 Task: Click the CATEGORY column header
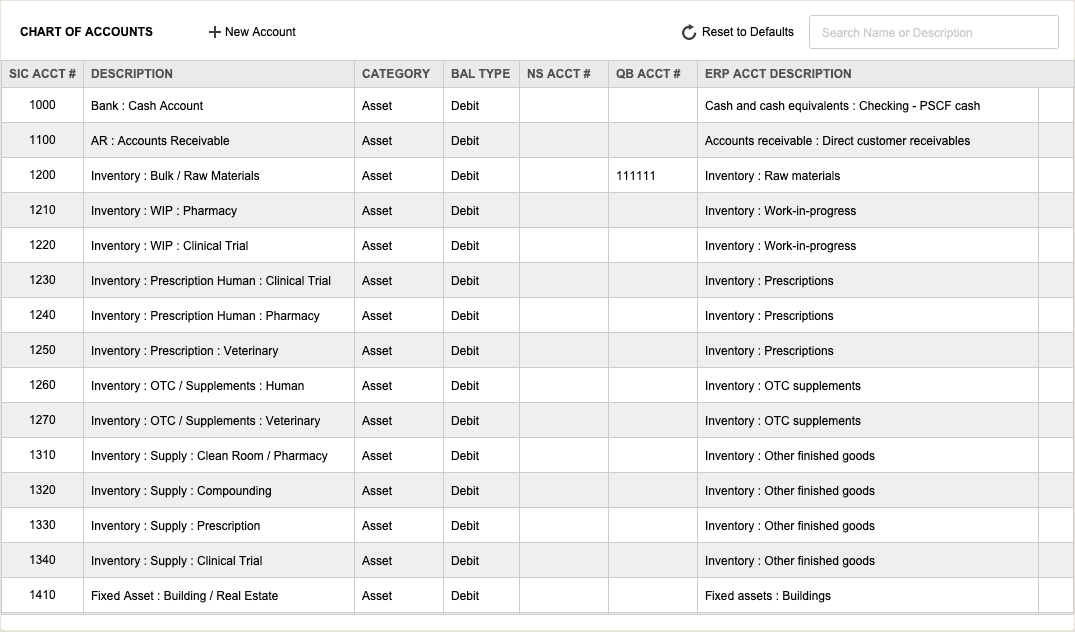(396, 74)
